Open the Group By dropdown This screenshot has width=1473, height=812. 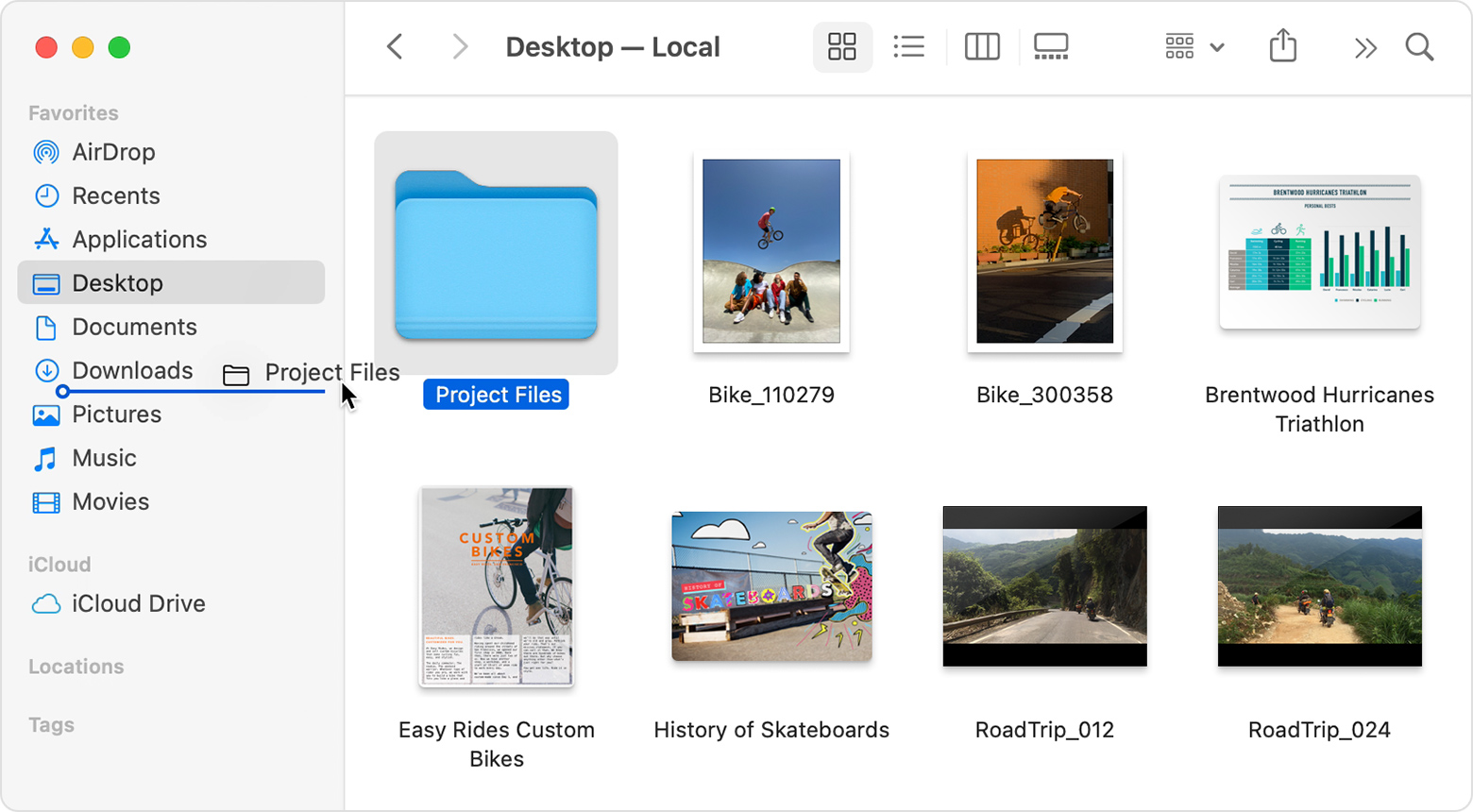(x=1194, y=46)
